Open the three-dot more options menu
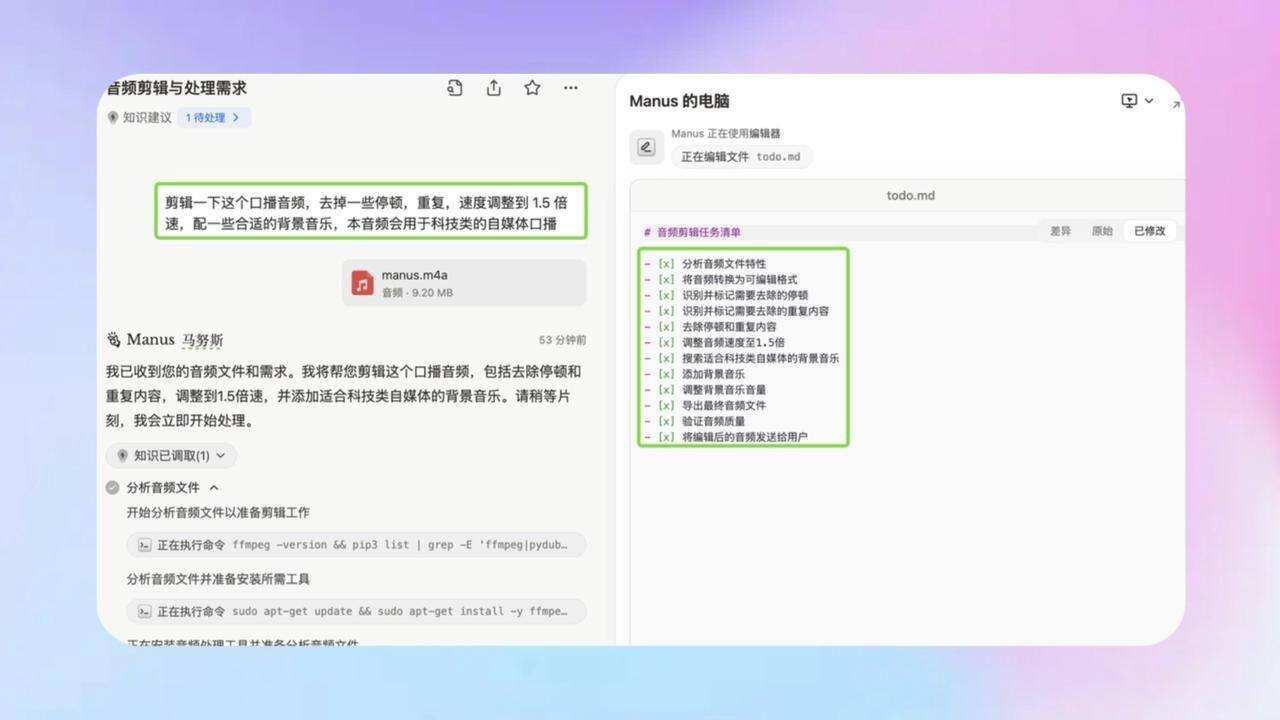Screen dimensions: 1280x720 [571, 88]
